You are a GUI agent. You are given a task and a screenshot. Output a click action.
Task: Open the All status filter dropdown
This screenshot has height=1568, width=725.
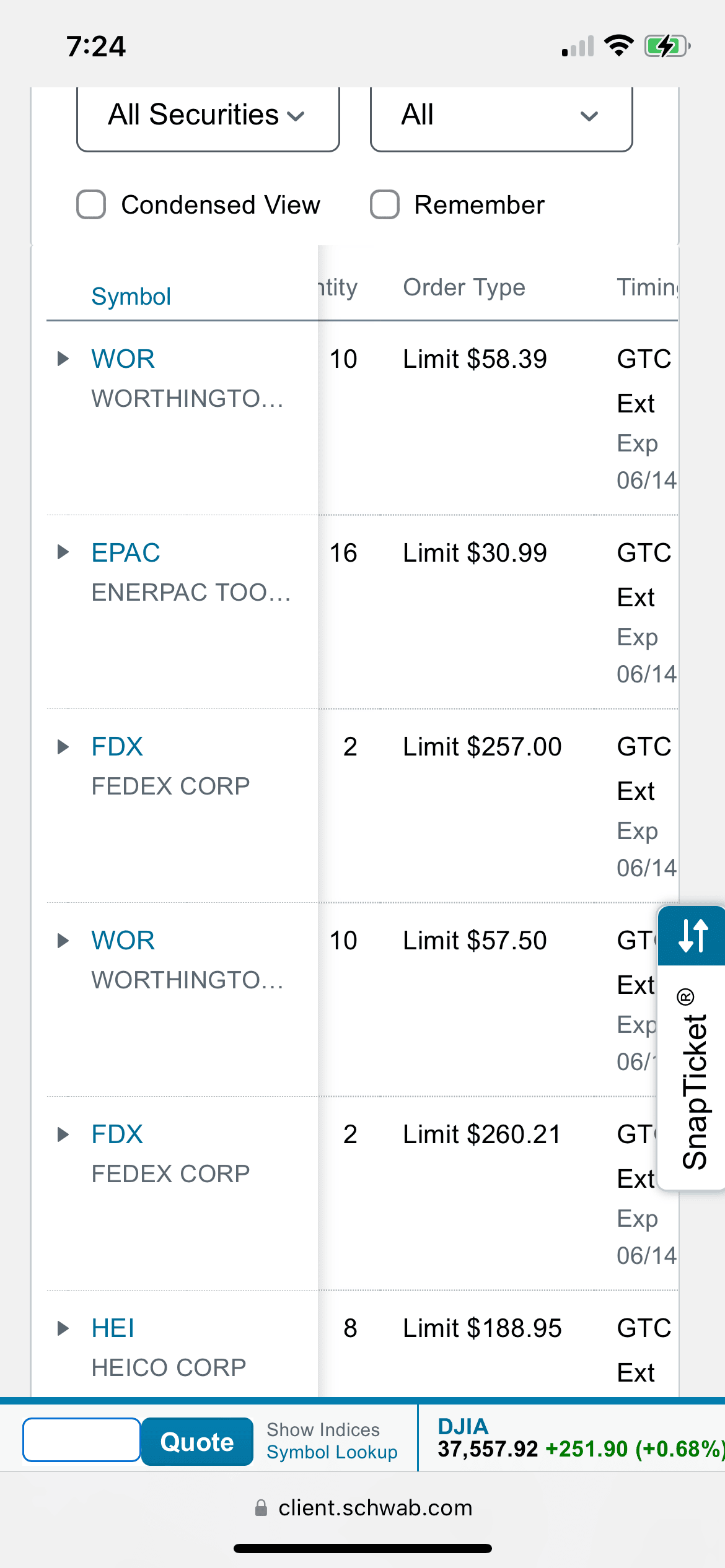pyautogui.click(x=501, y=116)
